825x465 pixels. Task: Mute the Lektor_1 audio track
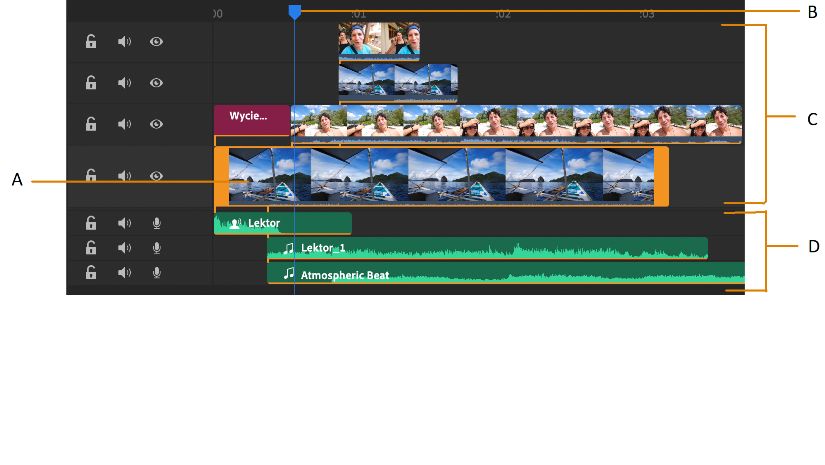coord(124,248)
